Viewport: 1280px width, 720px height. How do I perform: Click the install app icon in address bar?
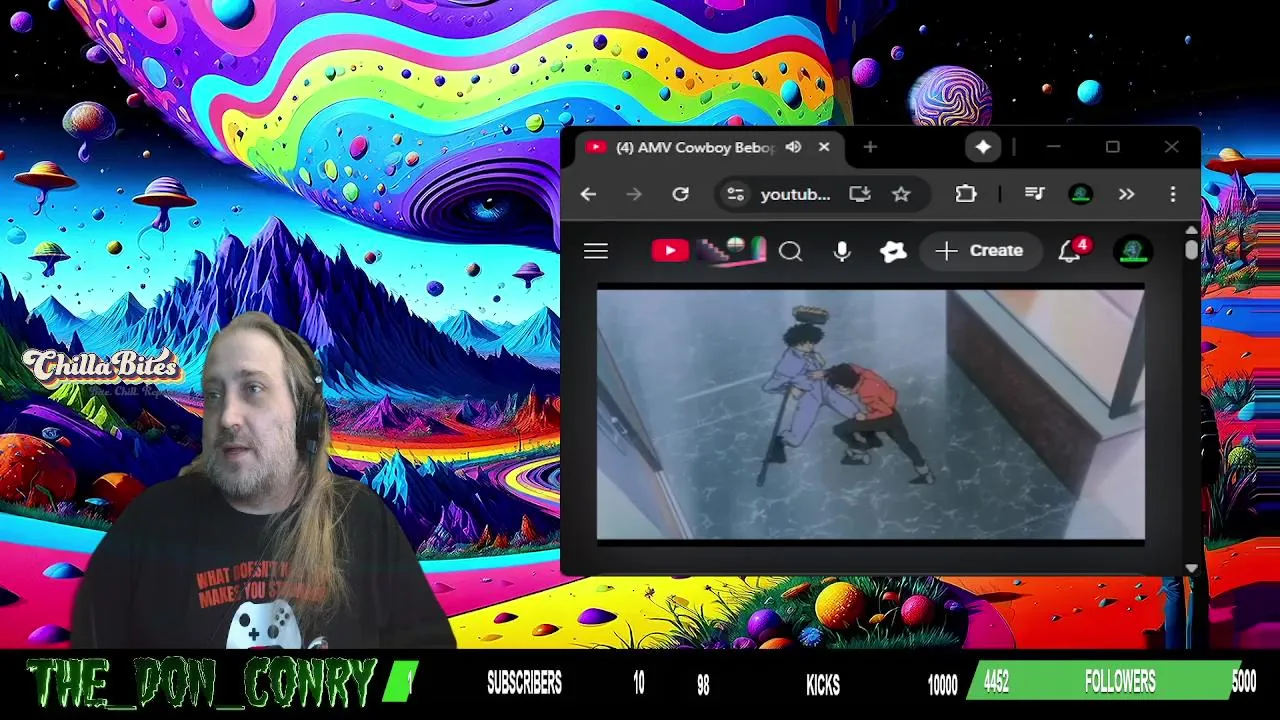click(x=860, y=194)
